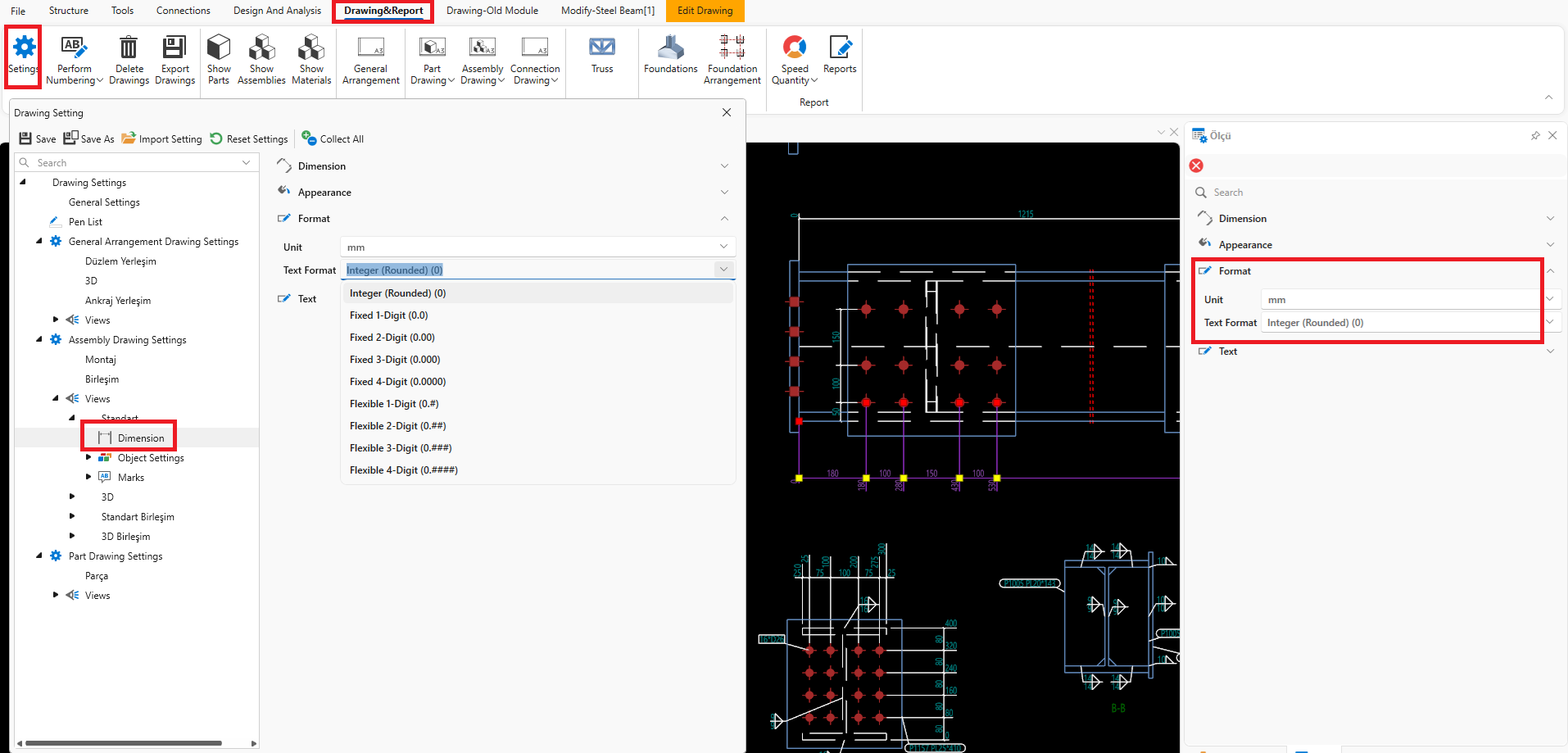Image resolution: width=1568 pixels, height=753 pixels.
Task: Click the Reset Settings button
Action: [249, 138]
